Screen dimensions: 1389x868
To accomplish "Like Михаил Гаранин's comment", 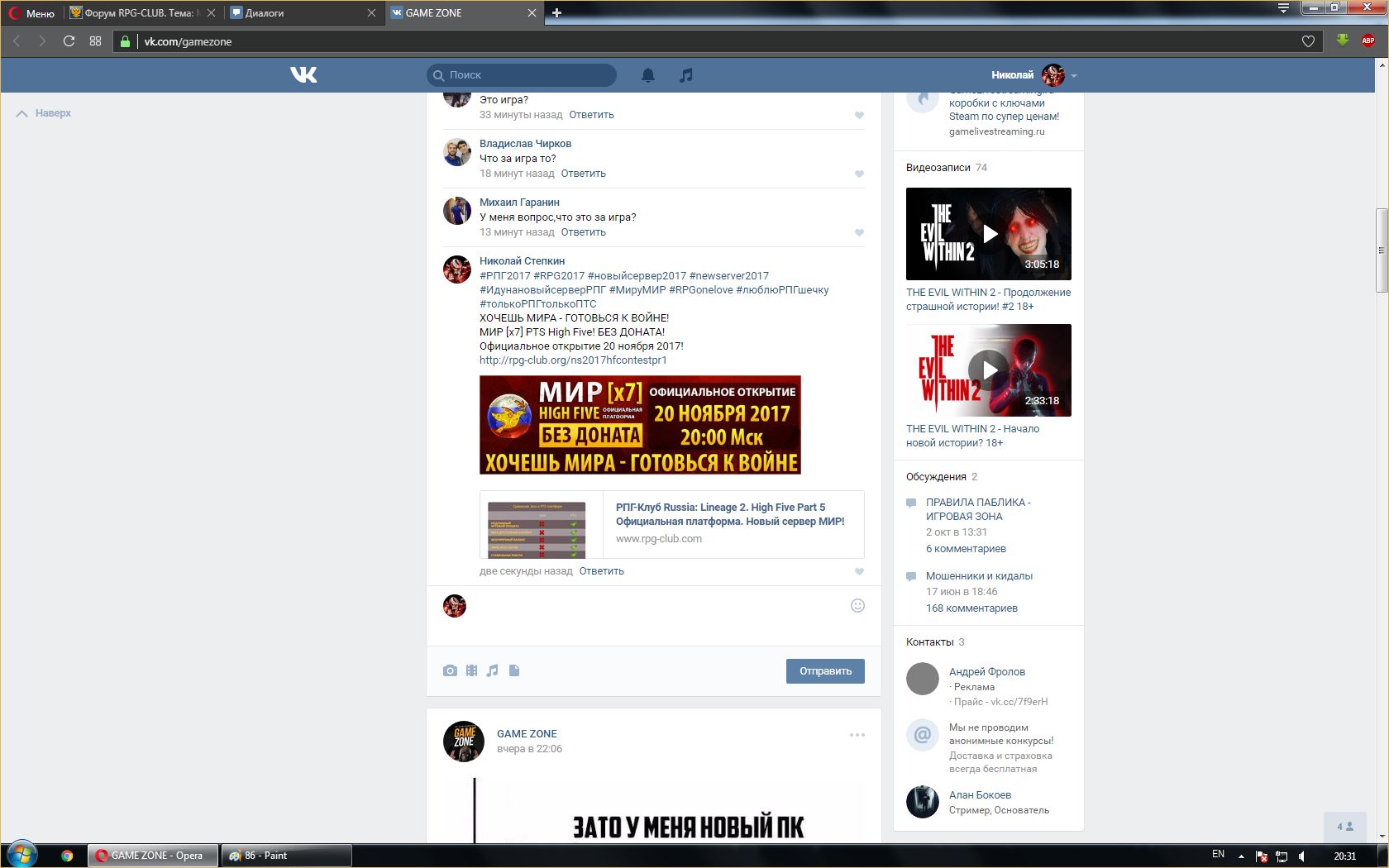I will tap(859, 233).
